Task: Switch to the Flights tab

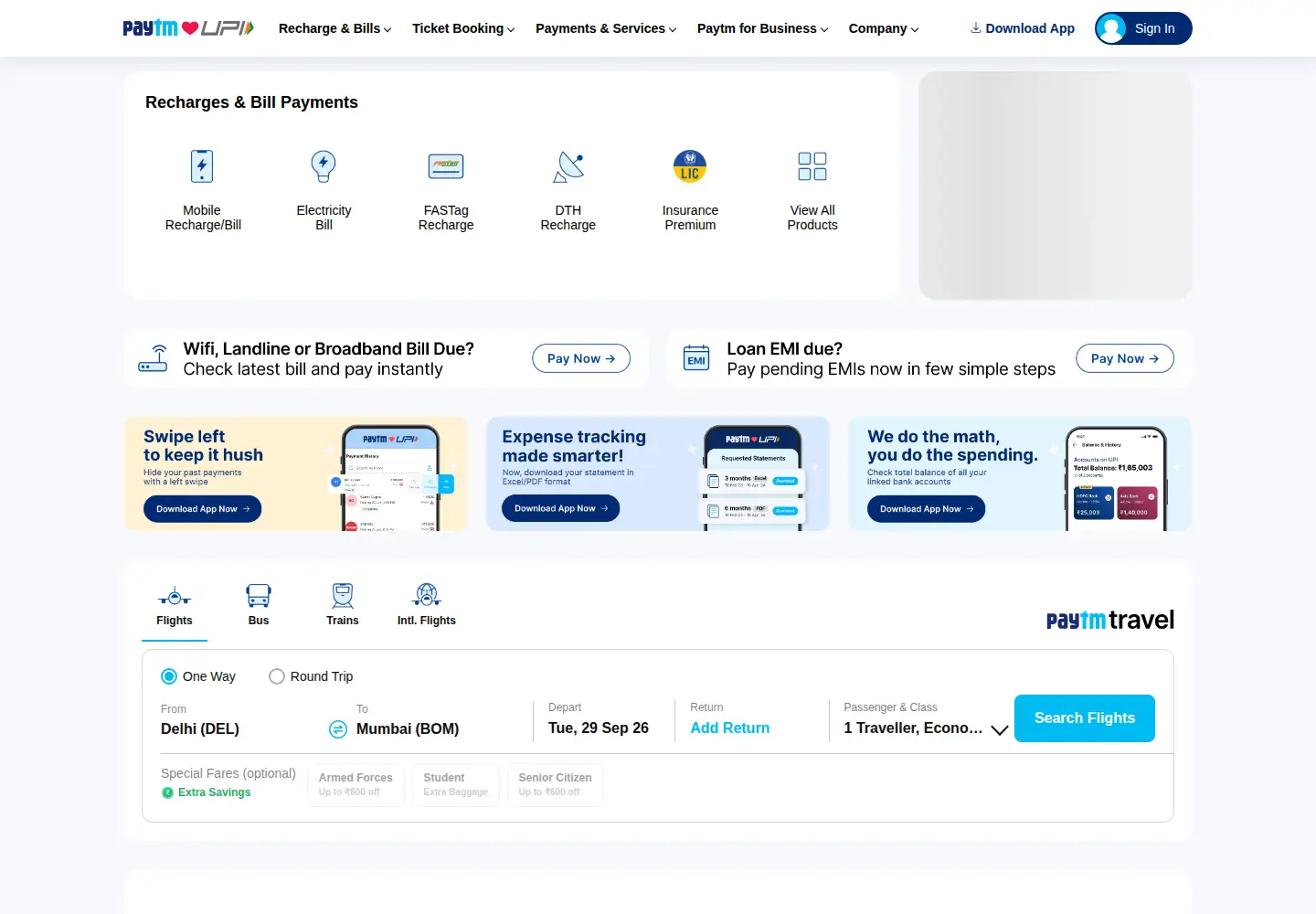Action: point(175,606)
